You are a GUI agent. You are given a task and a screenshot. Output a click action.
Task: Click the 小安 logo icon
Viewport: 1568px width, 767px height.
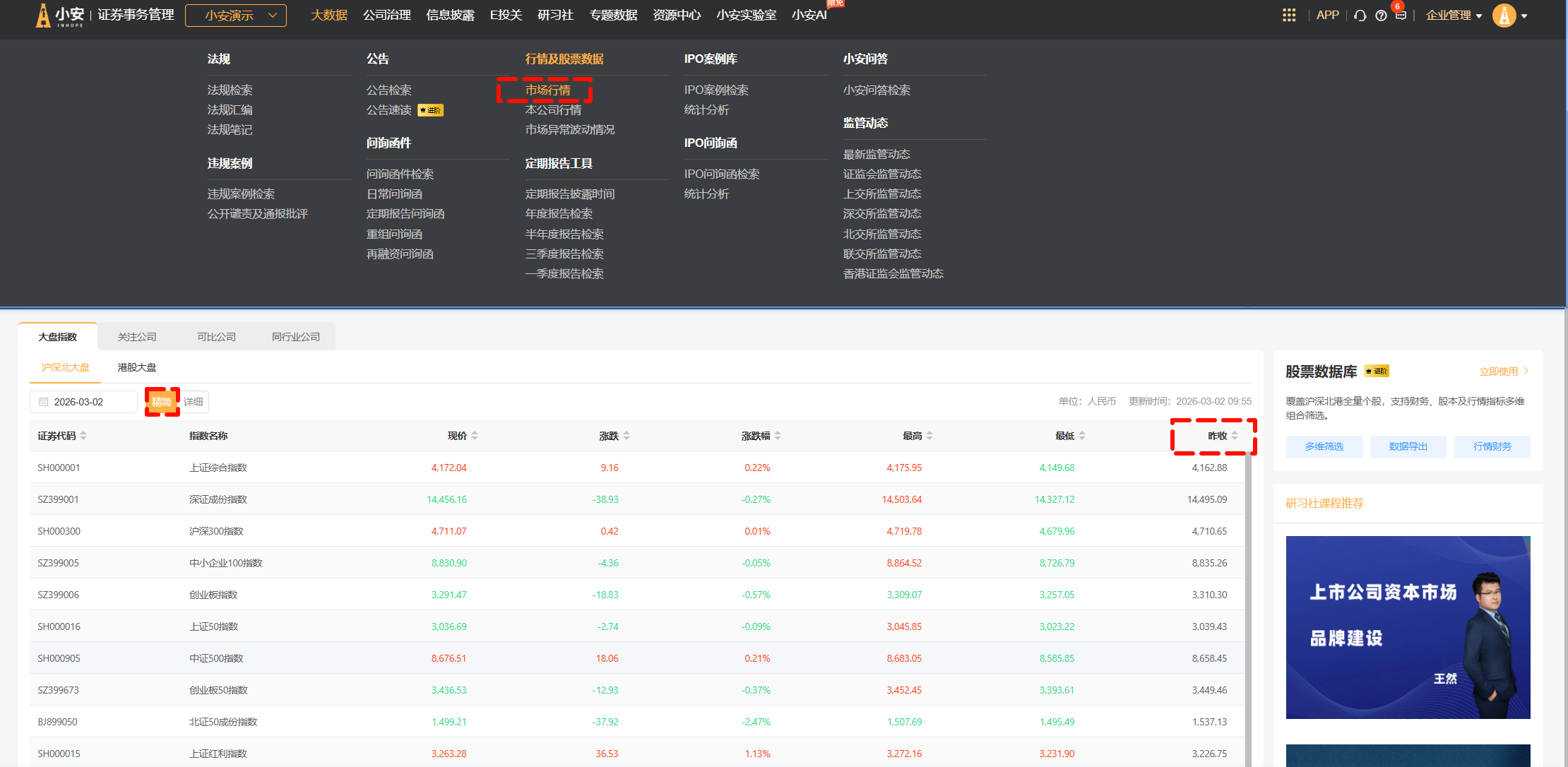coord(43,15)
